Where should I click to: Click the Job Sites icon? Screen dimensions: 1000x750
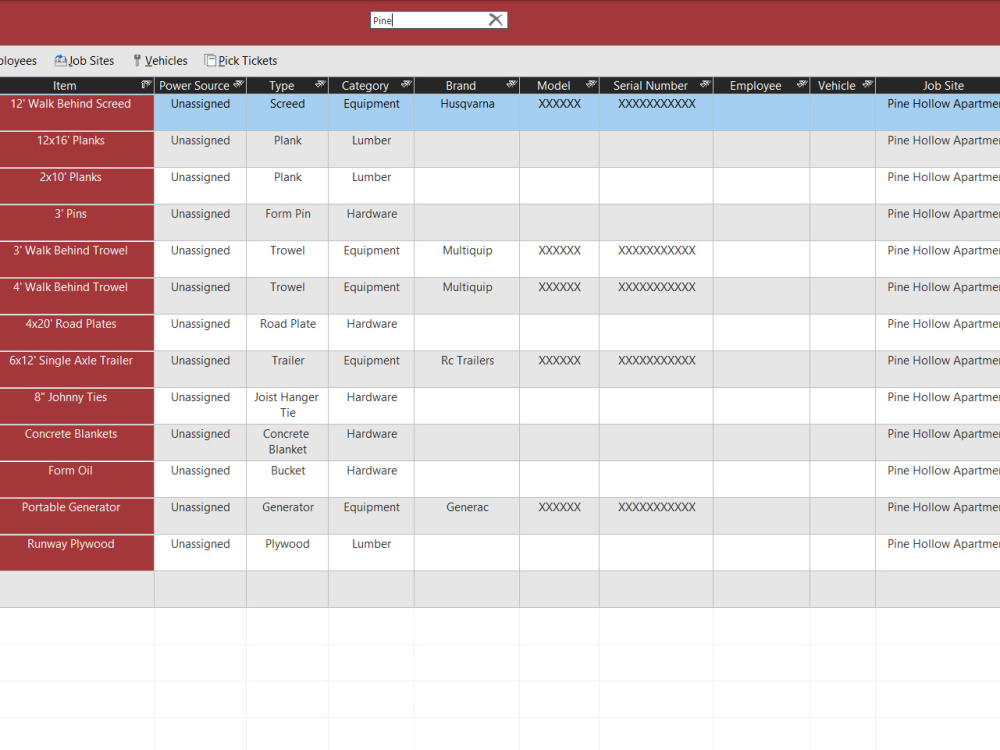click(60, 60)
